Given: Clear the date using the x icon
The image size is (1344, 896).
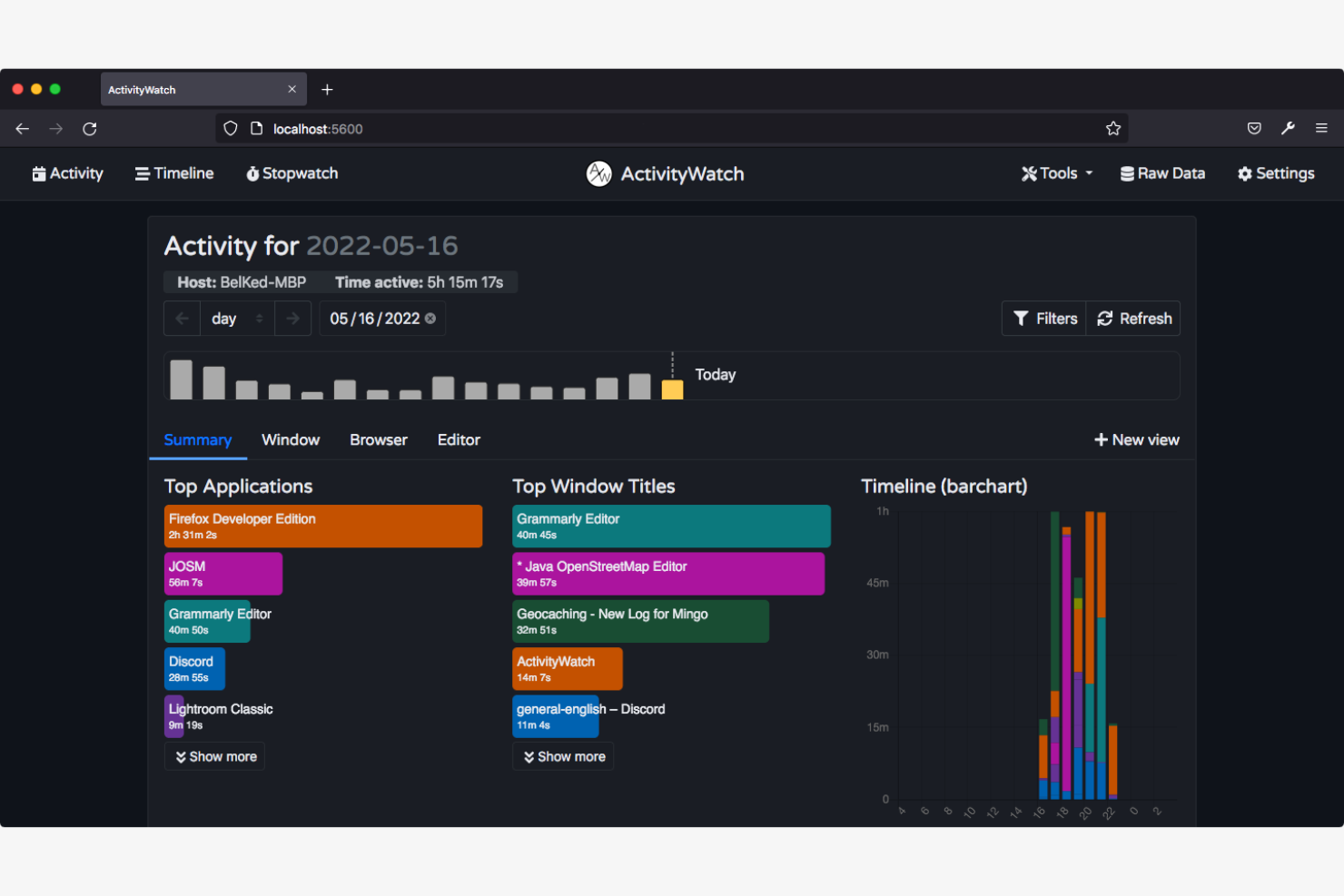Looking at the screenshot, I should click(x=430, y=319).
